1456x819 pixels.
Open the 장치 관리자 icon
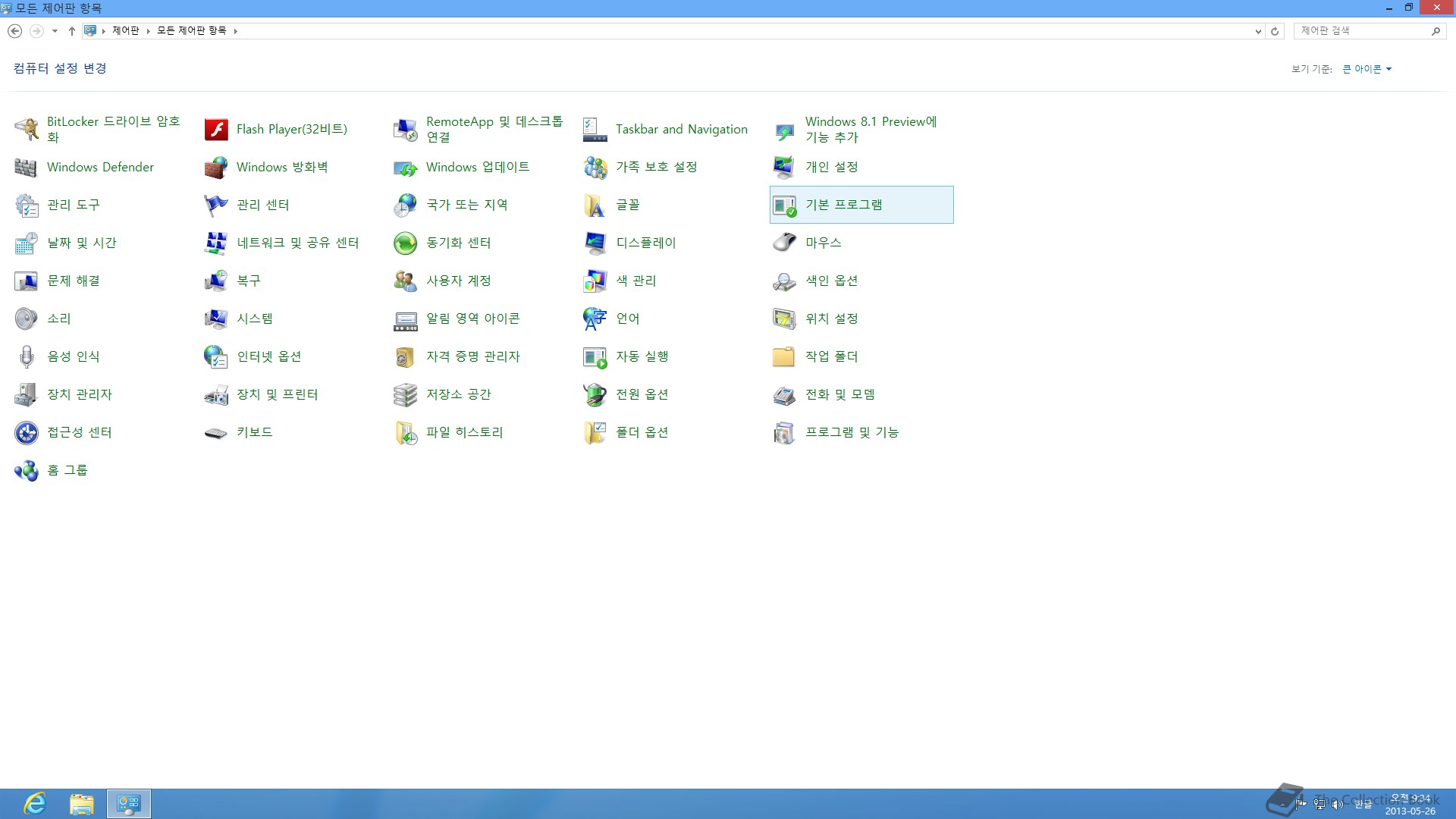tap(27, 394)
